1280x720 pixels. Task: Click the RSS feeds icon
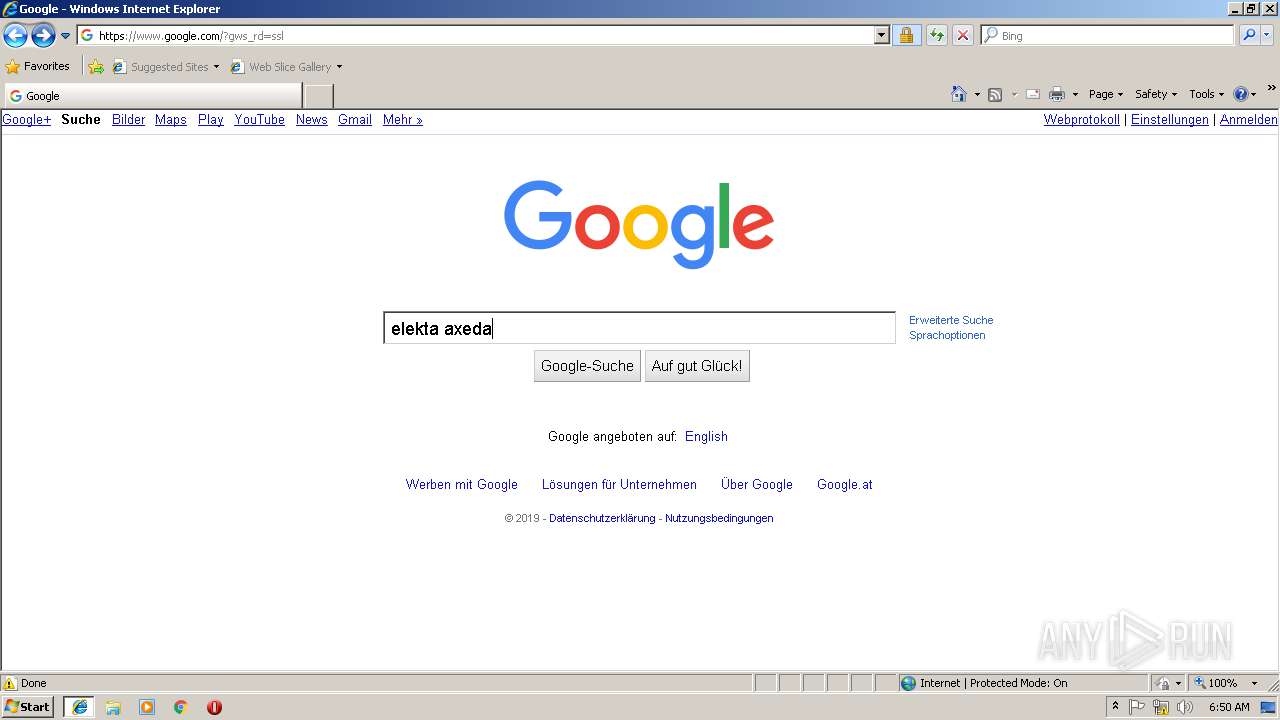pyautogui.click(x=995, y=94)
